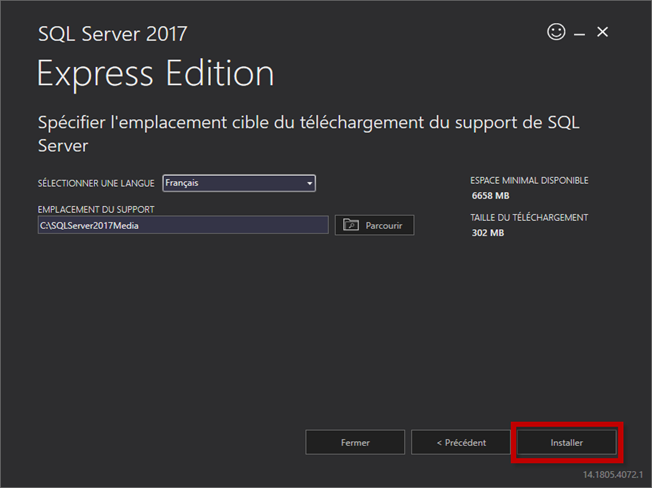Click the Spécifier l'emplacement cible heading
Viewport: 652px width, 488px height.
(308, 133)
